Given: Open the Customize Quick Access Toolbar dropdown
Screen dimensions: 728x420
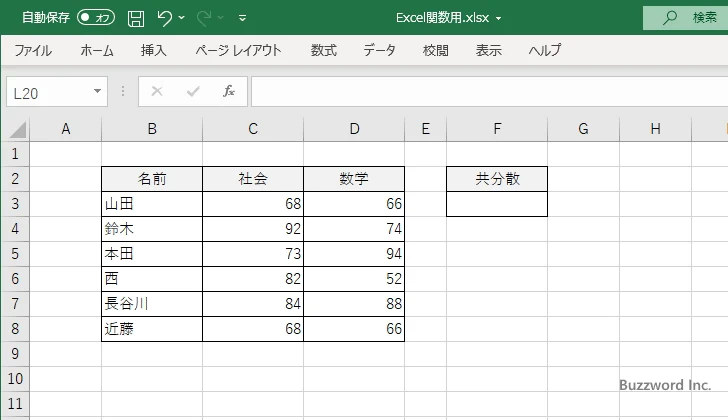Looking at the screenshot, I should [242, 18].
